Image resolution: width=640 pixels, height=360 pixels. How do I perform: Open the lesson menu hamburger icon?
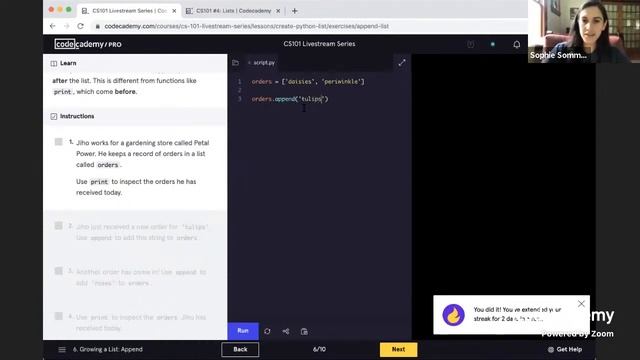(x=62, y=349)
